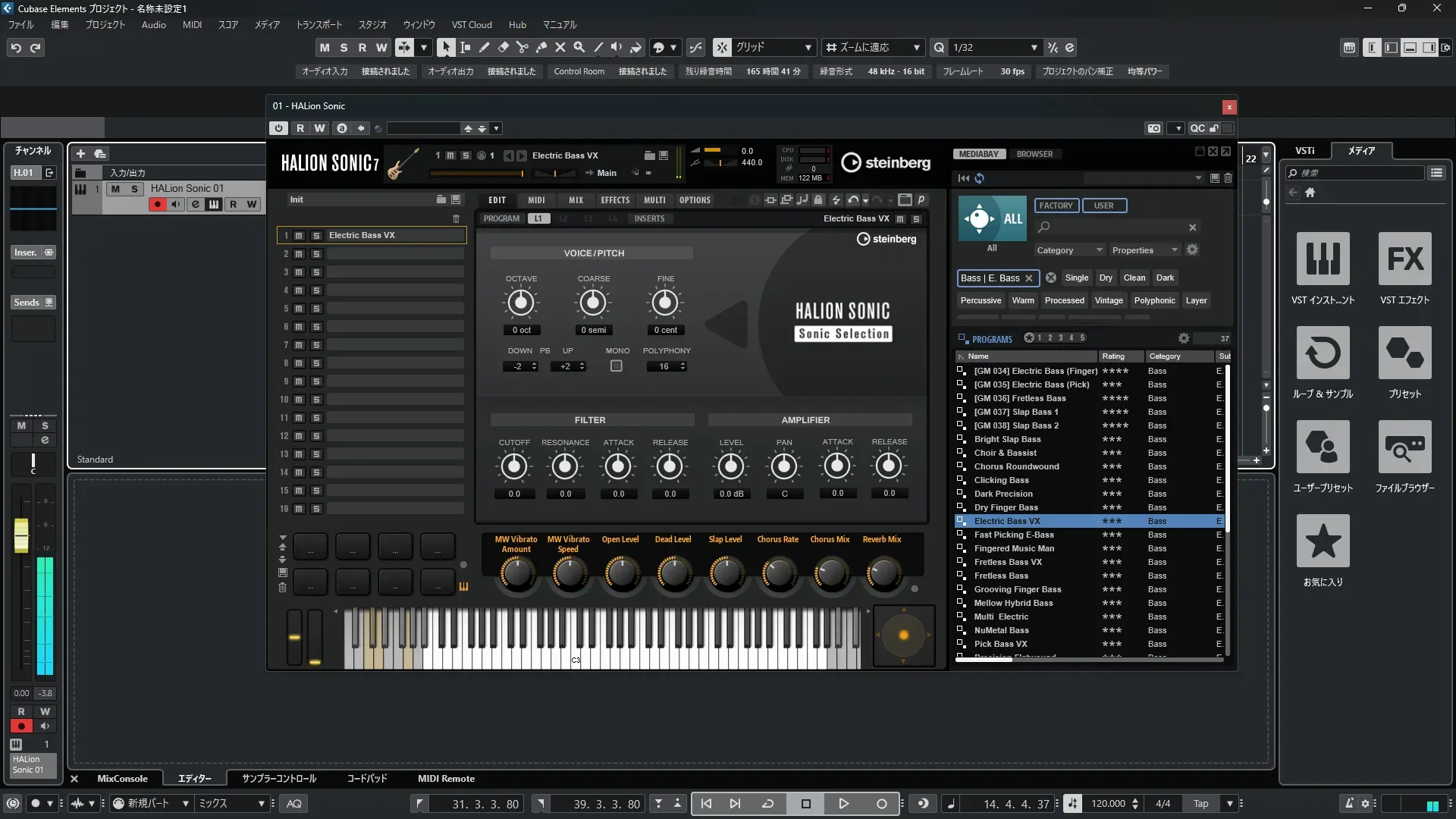
Task: Open the Category filter dropdown
Action: click(x=1069, y=250)
